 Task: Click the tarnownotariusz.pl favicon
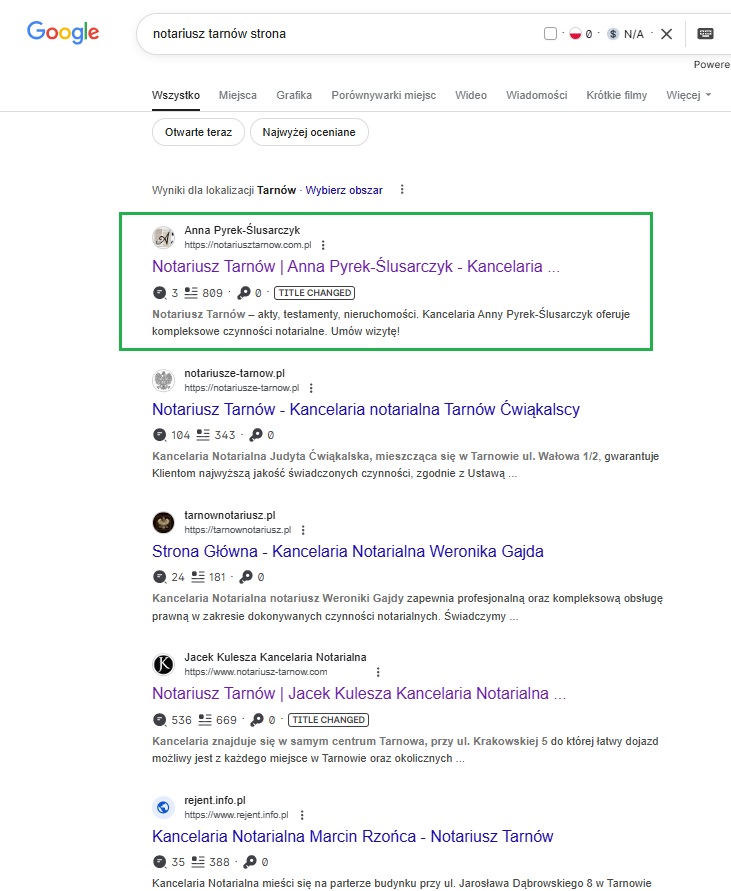[163, 522]
